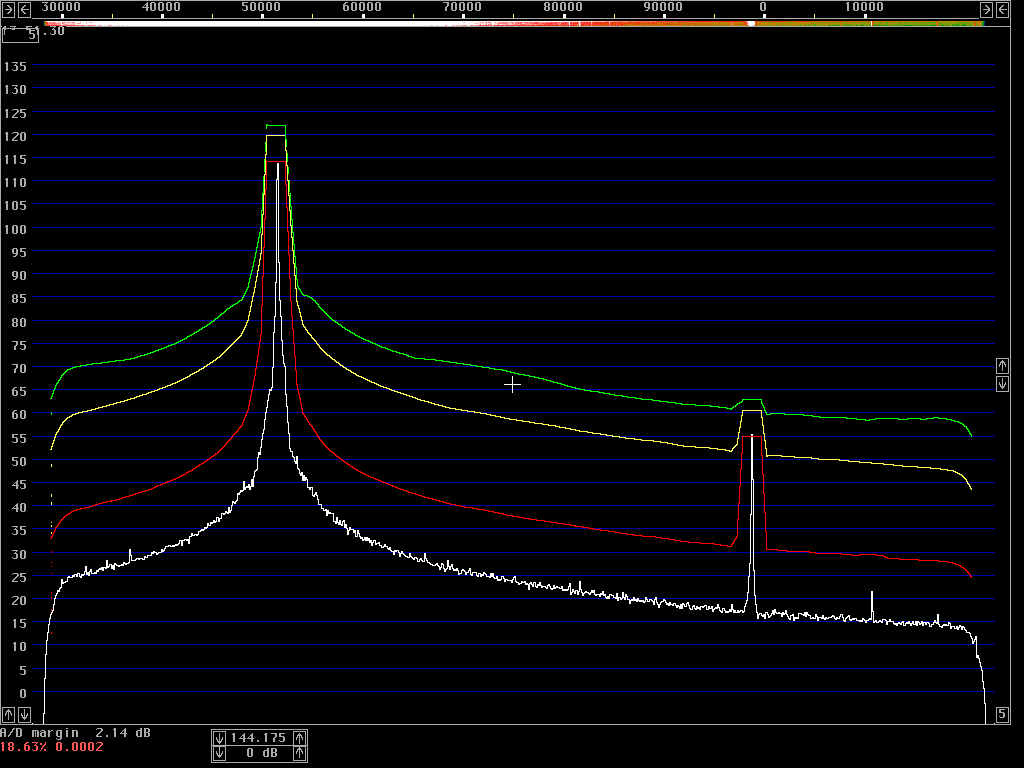This screenshot has height=768, width=1024.
Task: Click the boxed 5 at bottom right corner
Action: pyautogui.click(x=1002, y=714)
